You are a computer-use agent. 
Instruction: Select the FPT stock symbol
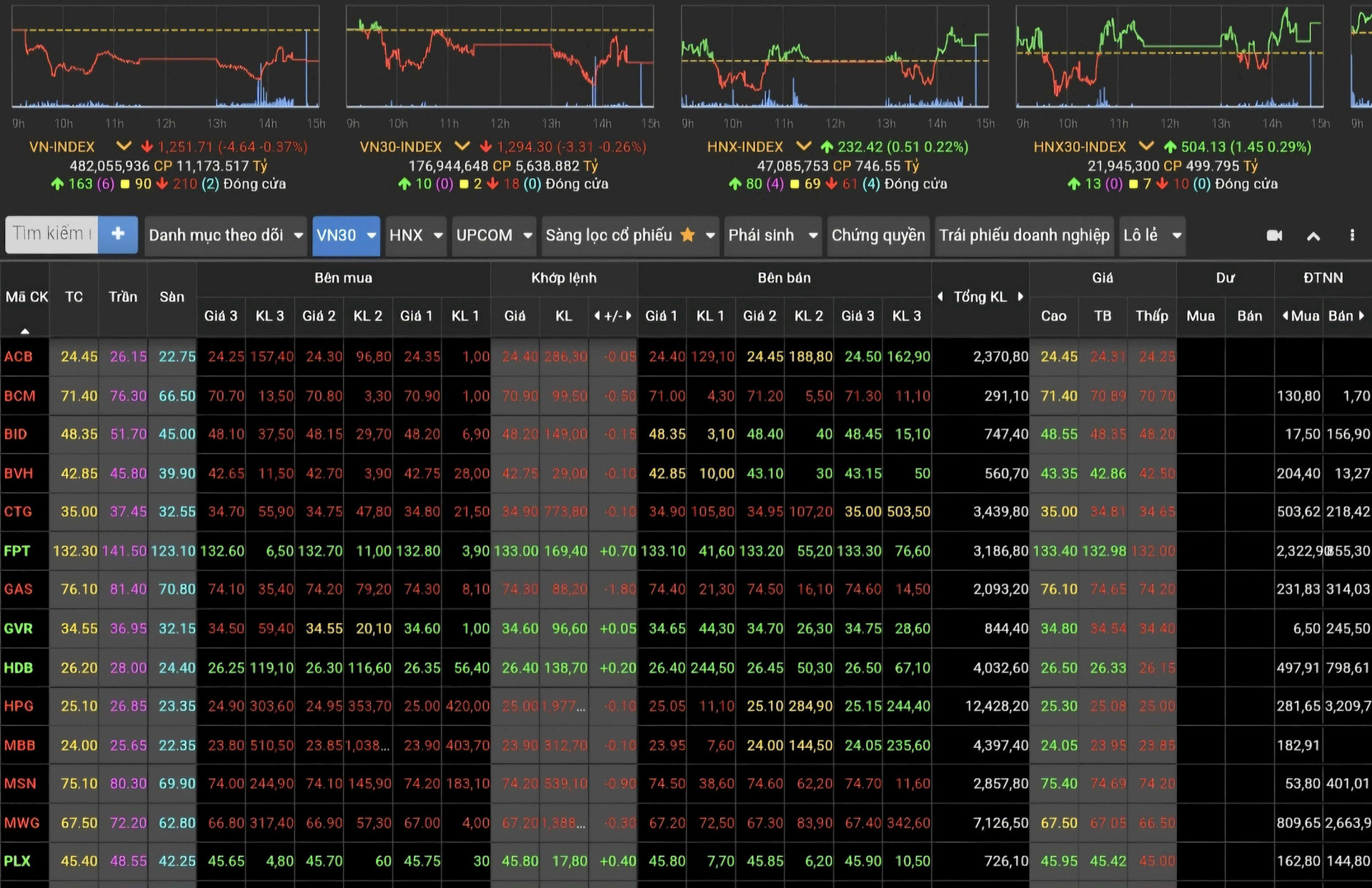[x=17, y=551]
